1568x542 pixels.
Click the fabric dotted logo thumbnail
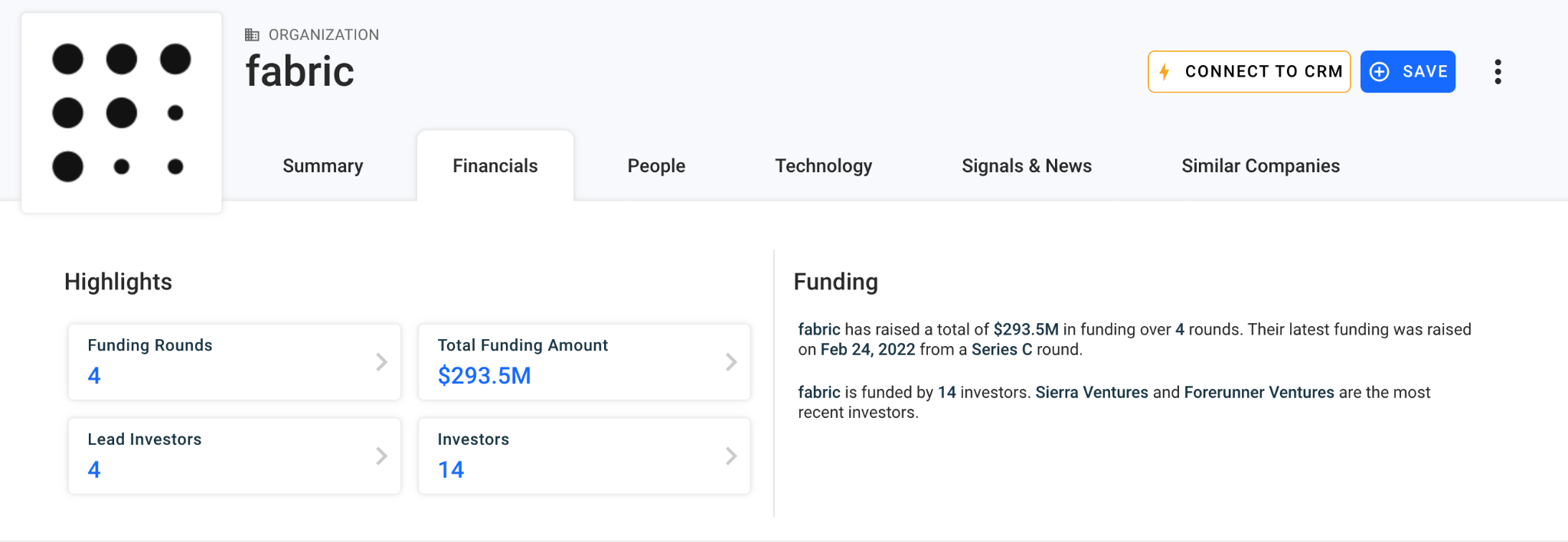click(122, 113)
